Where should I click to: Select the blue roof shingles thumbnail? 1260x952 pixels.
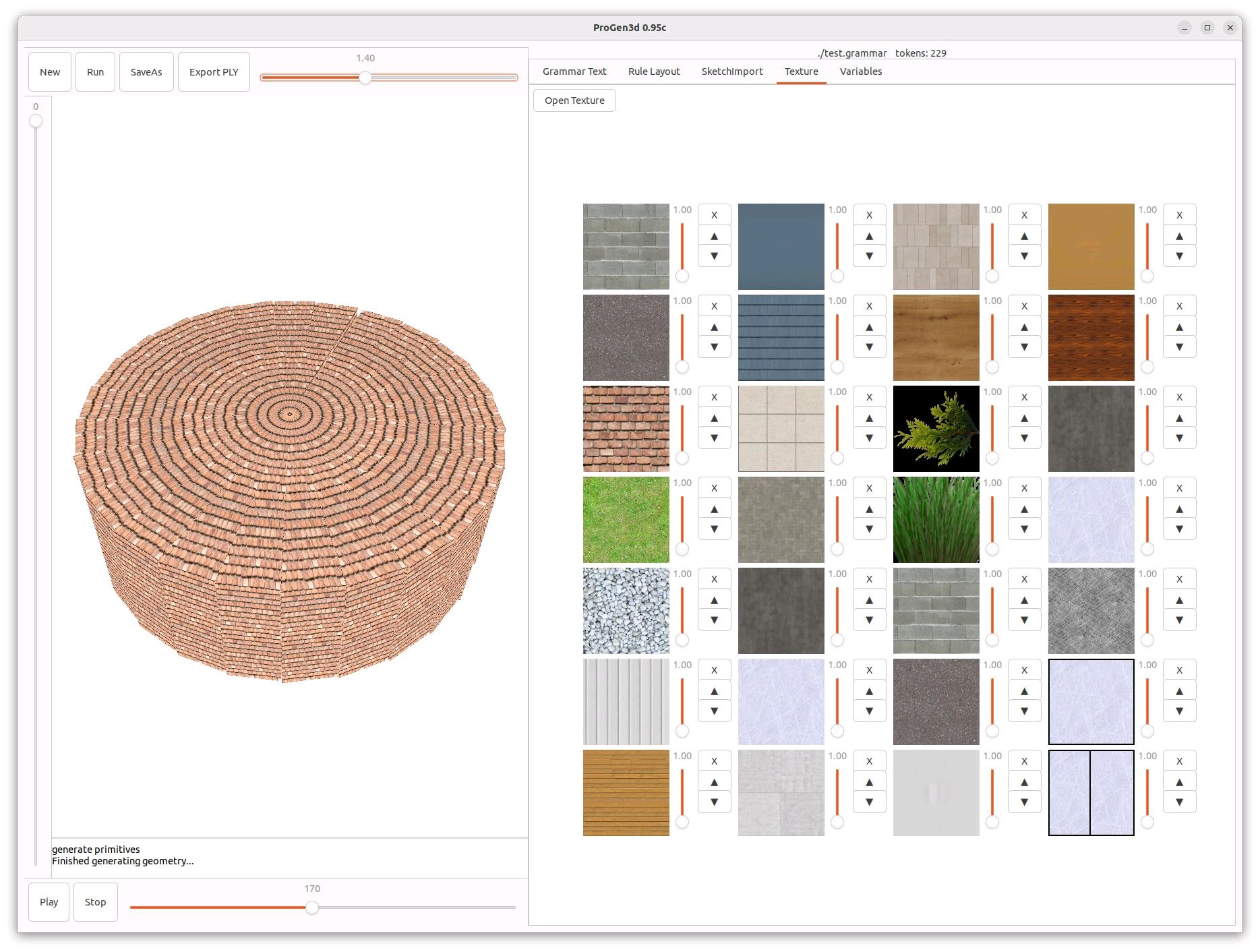[x=781, y=338]
